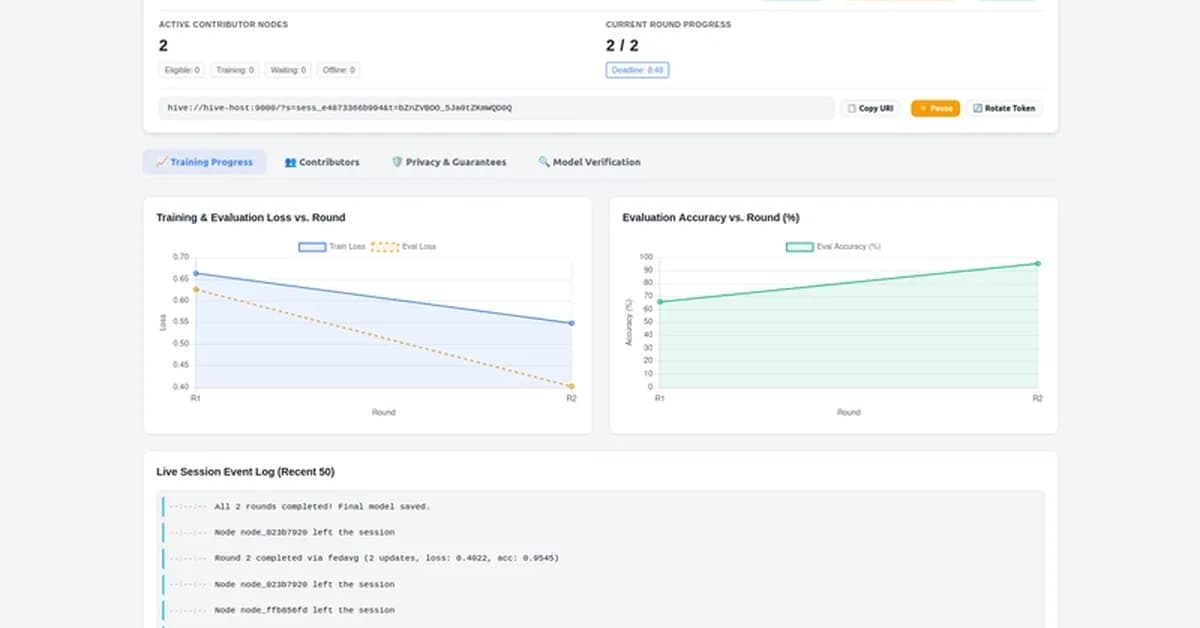Screen dimensions: 1200x628
Task: Open the Privacy & Guarantees tab
Action: [x=449, y=162]
